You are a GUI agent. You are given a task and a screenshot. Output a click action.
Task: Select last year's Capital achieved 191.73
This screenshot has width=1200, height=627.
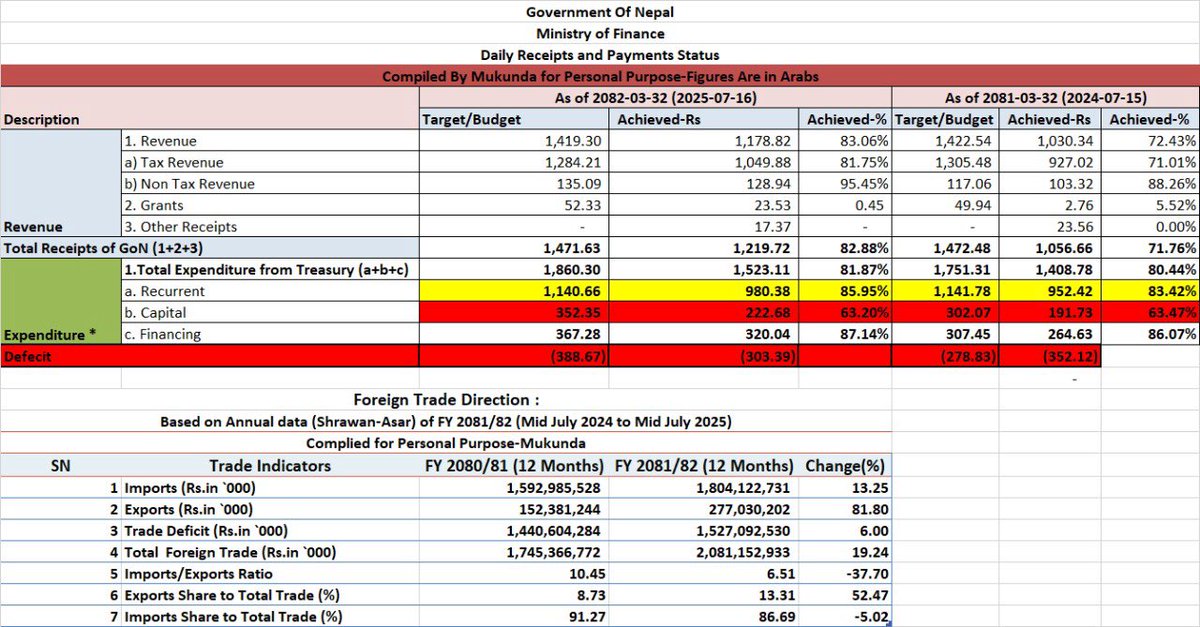tap(1071, 313)
